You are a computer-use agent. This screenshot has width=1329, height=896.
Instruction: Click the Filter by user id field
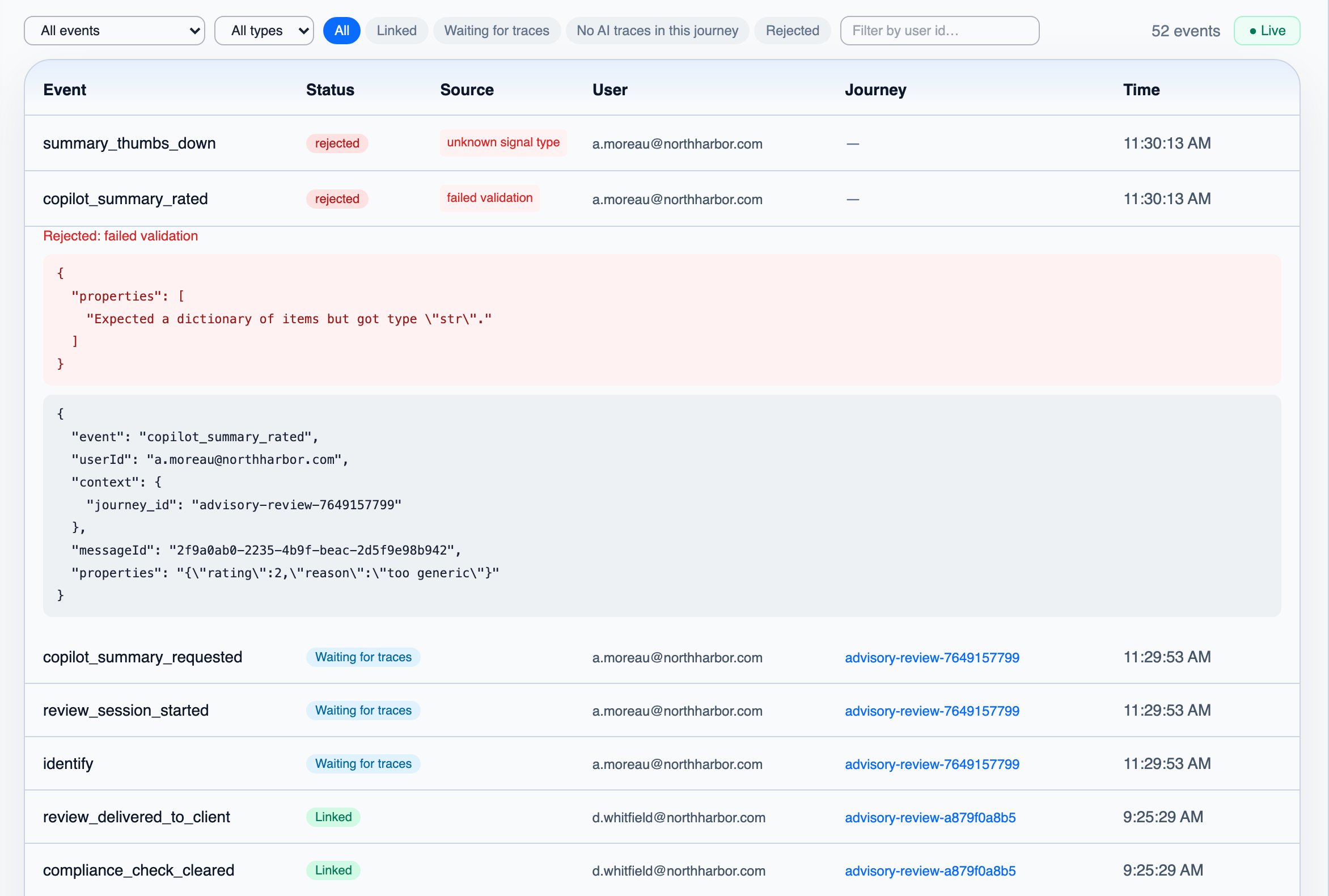pyautogui.click(x=939, y=31)
